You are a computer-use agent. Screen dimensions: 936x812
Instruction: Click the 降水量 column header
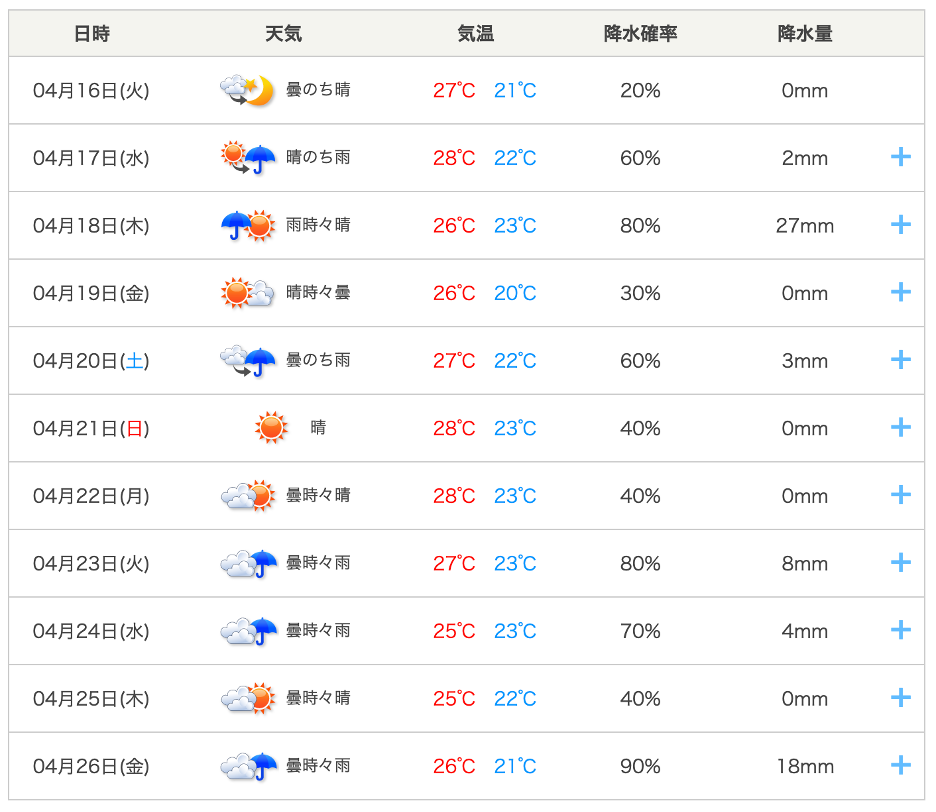click(x=805, y=33)
